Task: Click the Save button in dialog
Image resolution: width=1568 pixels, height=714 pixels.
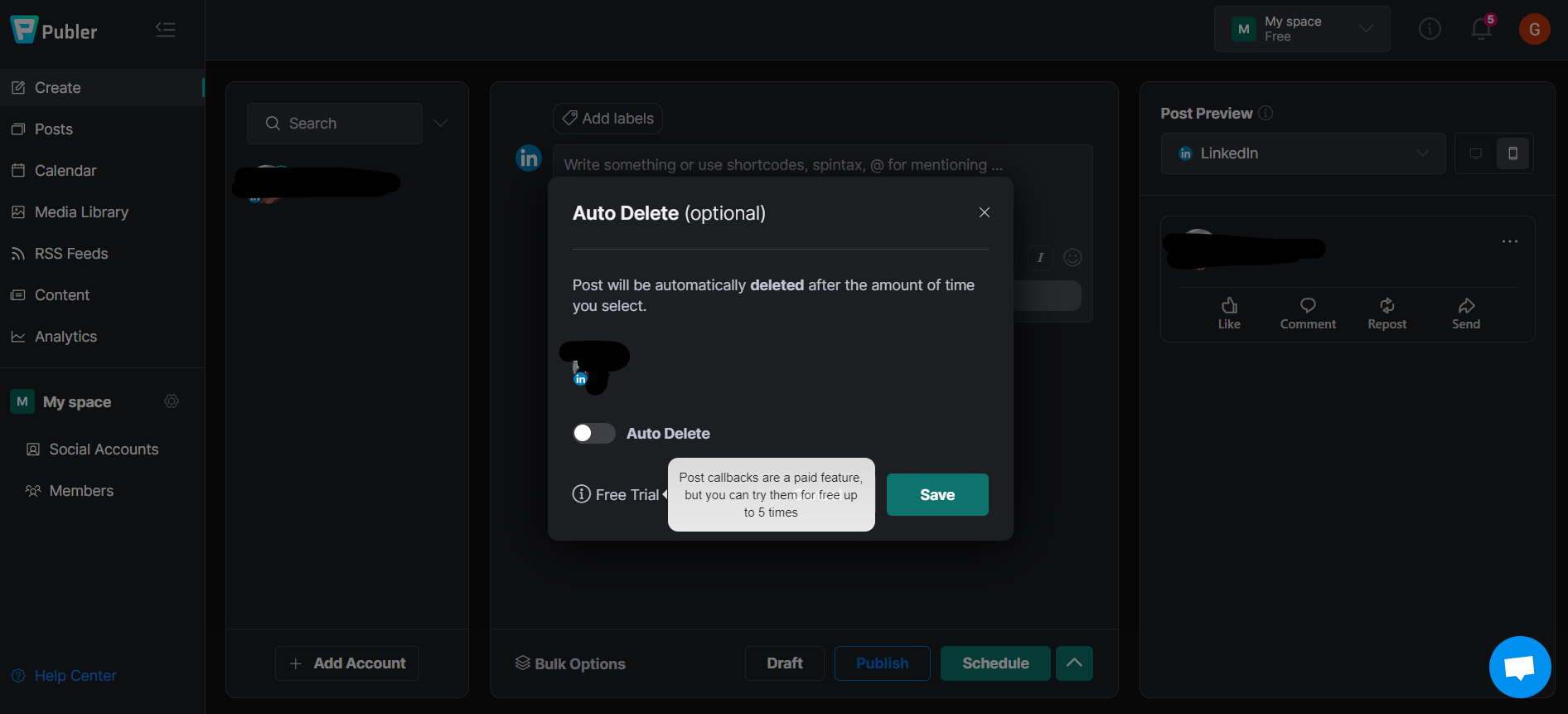Action: coord(937,495)
